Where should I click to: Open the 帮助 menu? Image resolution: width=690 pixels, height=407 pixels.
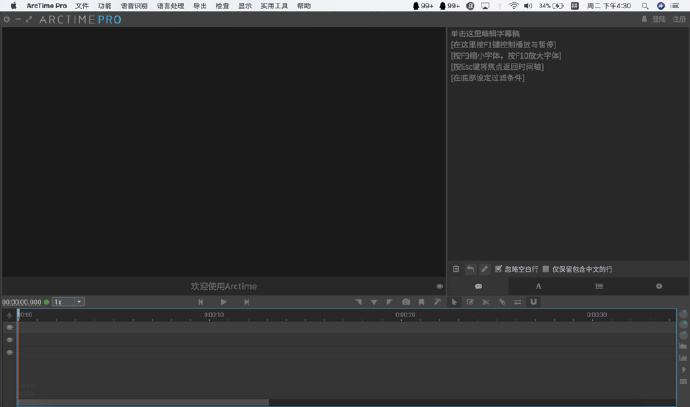pyautogui.click(x=304, y=6)
